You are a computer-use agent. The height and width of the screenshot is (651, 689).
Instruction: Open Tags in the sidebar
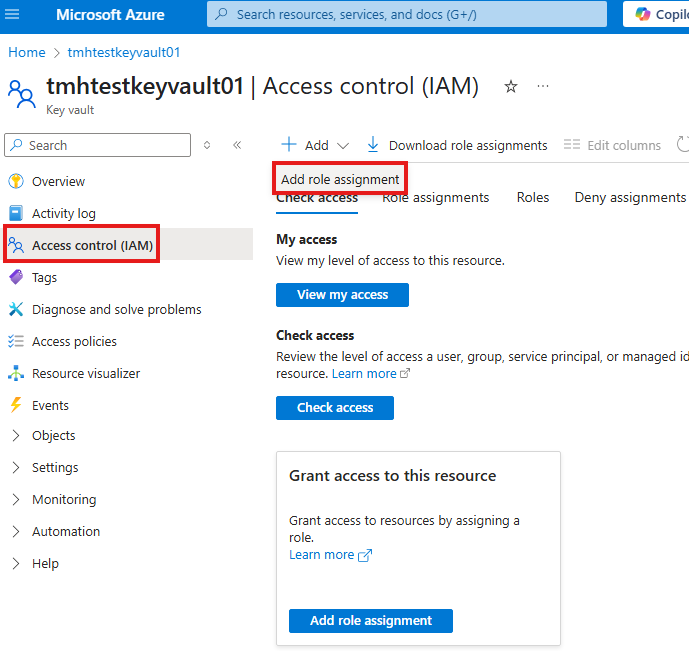tap(44, 278)
